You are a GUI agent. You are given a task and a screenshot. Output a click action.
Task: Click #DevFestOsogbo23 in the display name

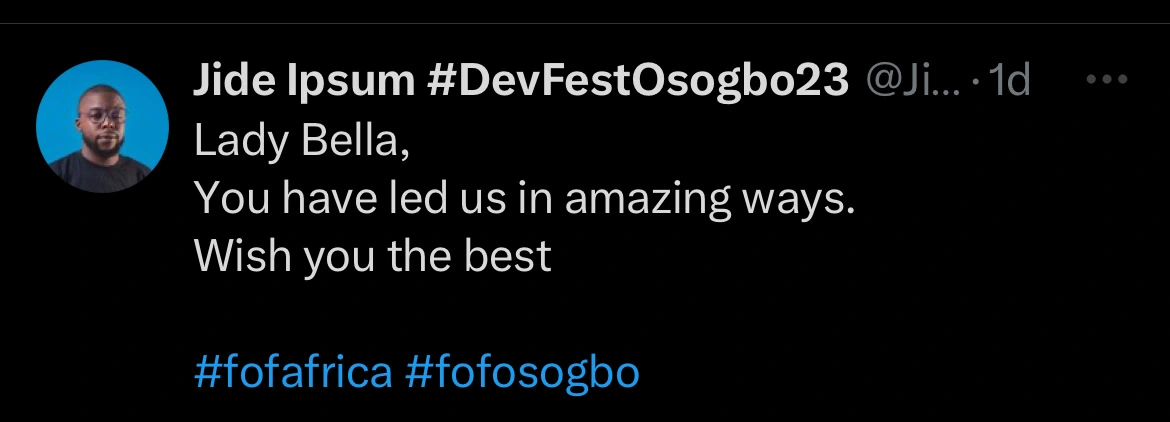pos(637,82)
